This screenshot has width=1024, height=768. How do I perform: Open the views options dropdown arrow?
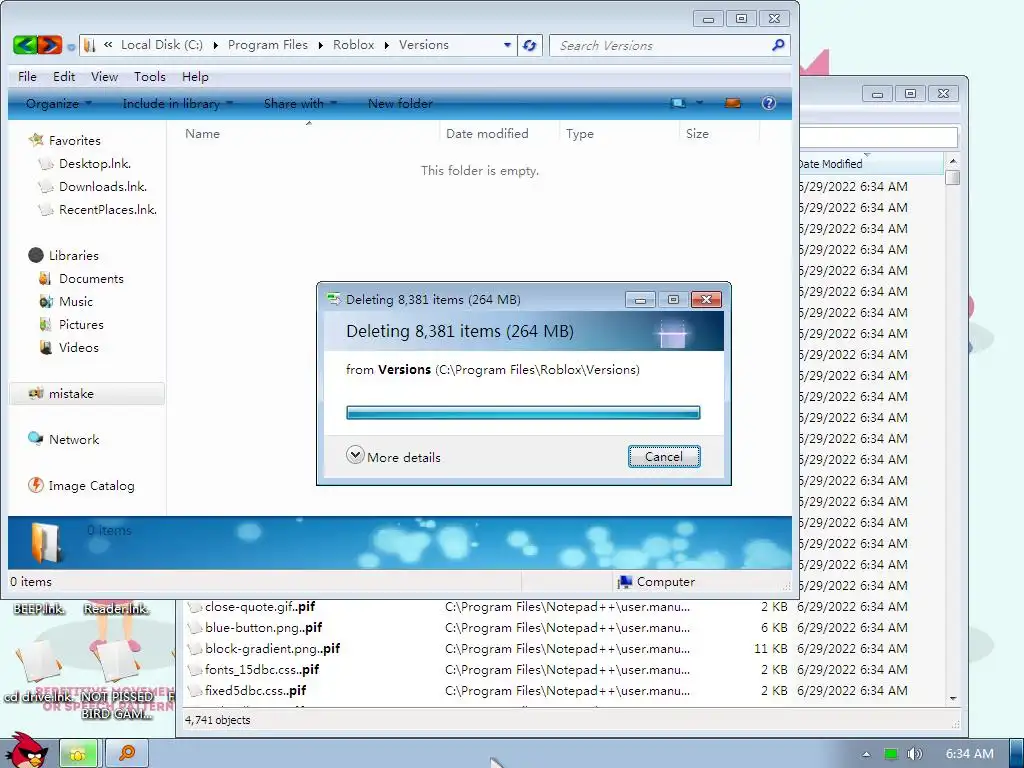(x=699, y=103)
